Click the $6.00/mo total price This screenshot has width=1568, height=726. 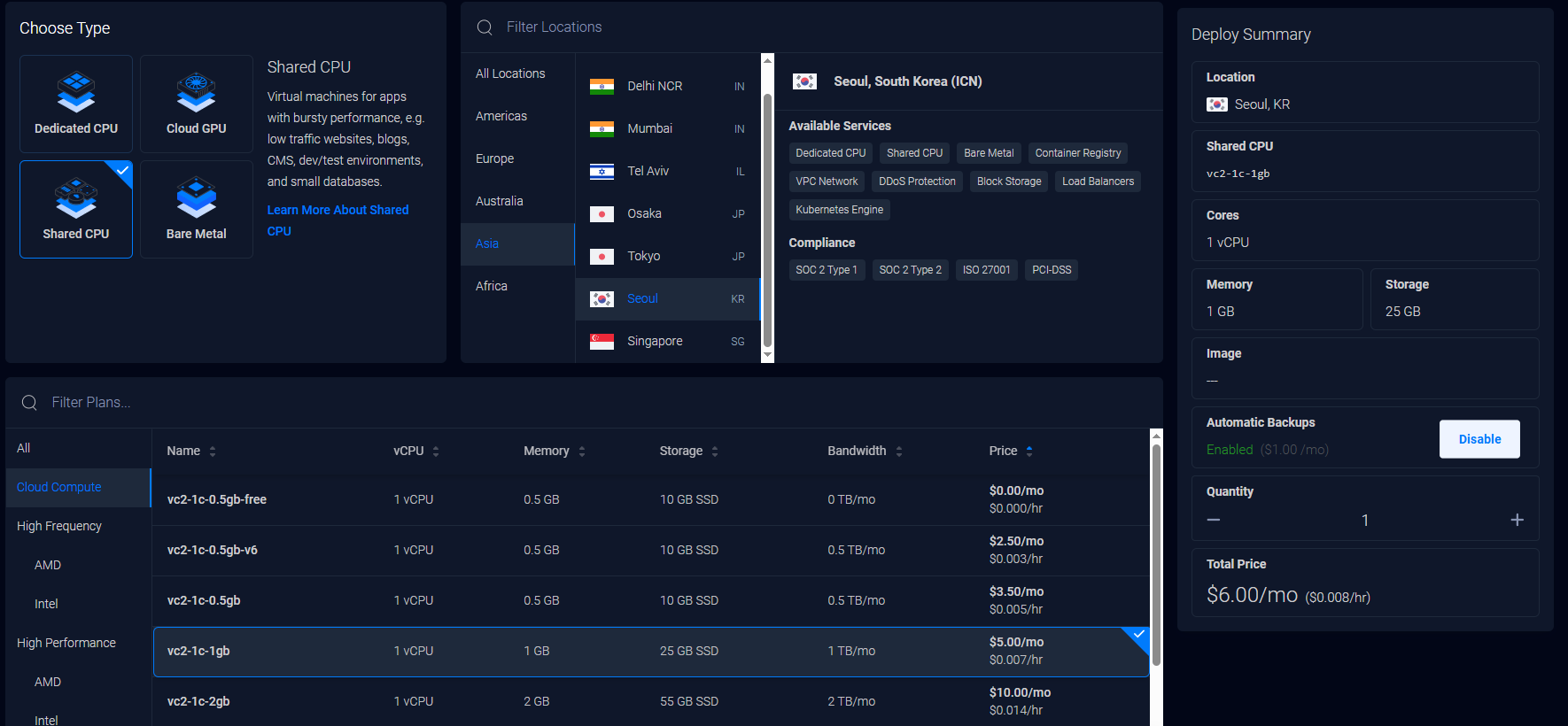click(x=1252, y=595)
